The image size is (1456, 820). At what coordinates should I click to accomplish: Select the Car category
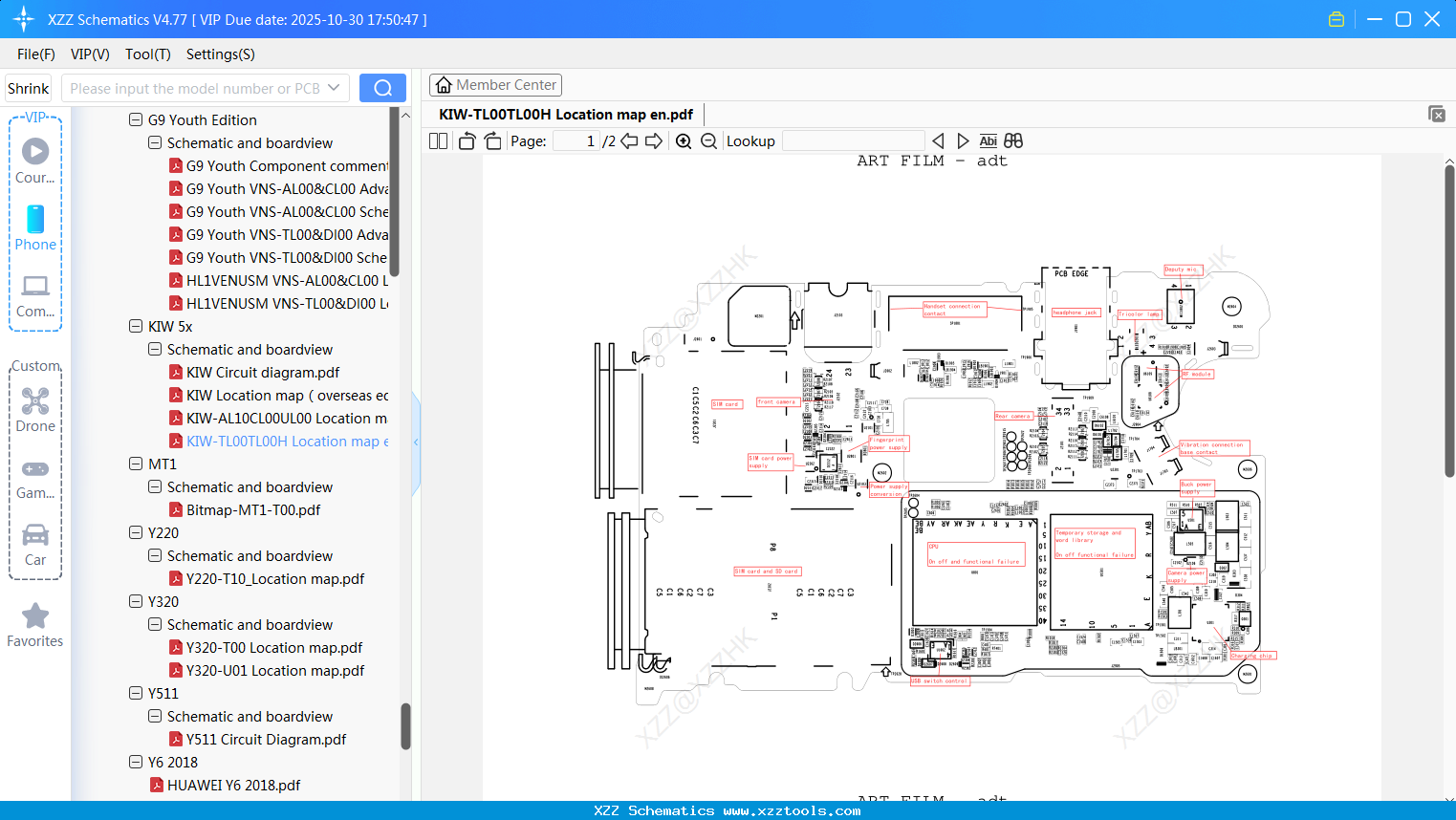click(x=35, y=545)
